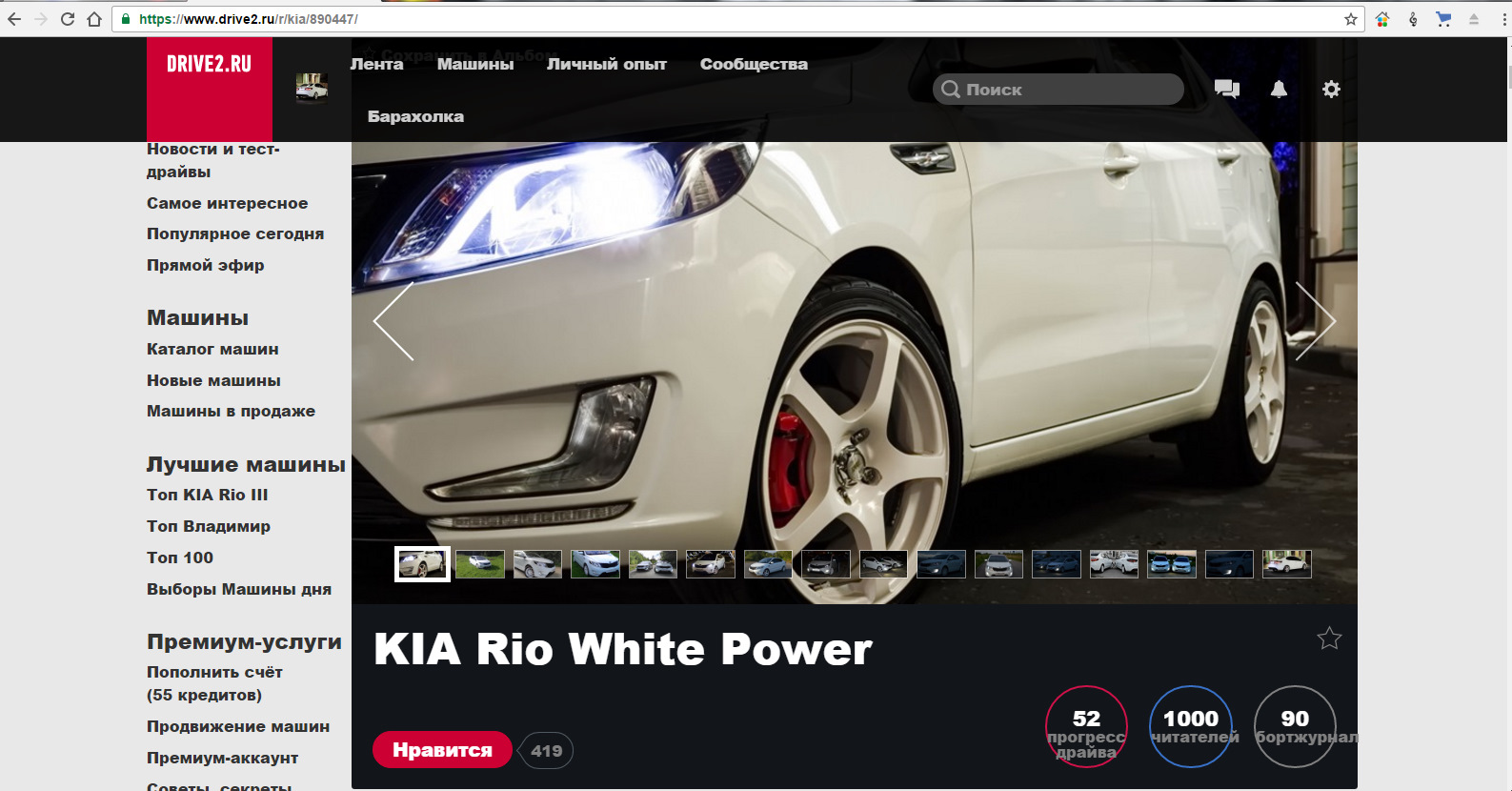Reload the page with refresh icon
Image resolution: width=1512 pixels, height=791 pixels.
click(x=68, y=19)
